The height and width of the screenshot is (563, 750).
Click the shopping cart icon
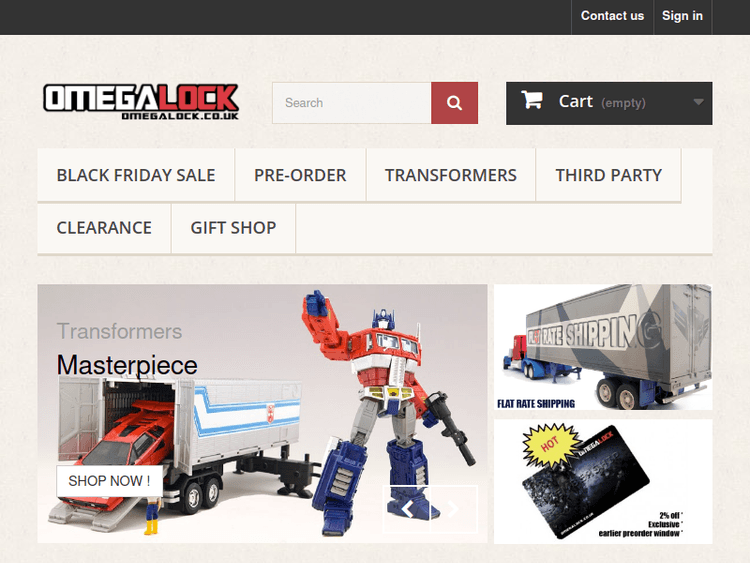tap(532, 99)
